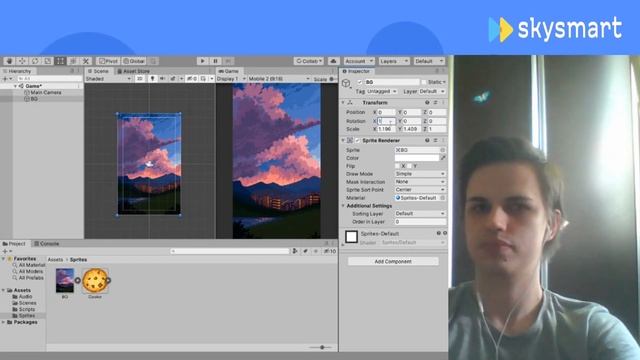The height and width of the screenshot is (360, 640).
Task: Toggle the Pivot handle position button
Action: click(x=108, y=61)
